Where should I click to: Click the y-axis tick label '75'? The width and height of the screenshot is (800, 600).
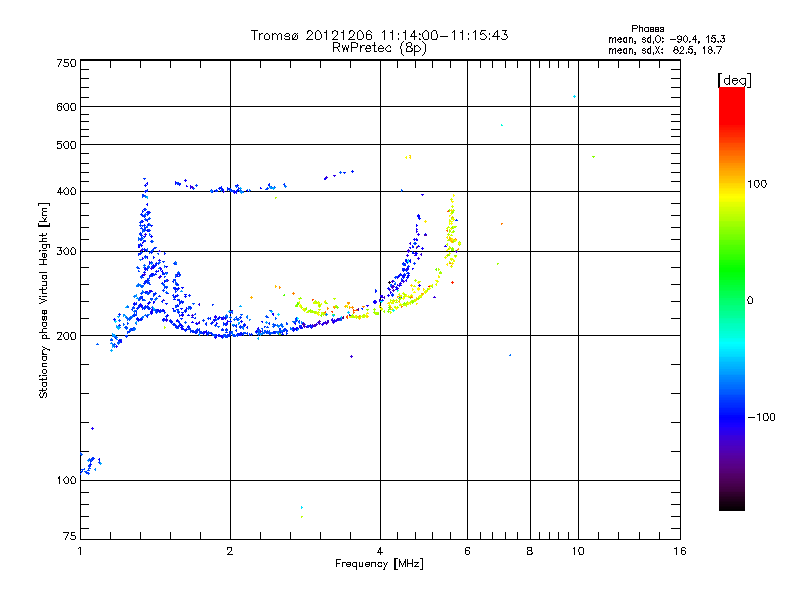click(70, 536)
